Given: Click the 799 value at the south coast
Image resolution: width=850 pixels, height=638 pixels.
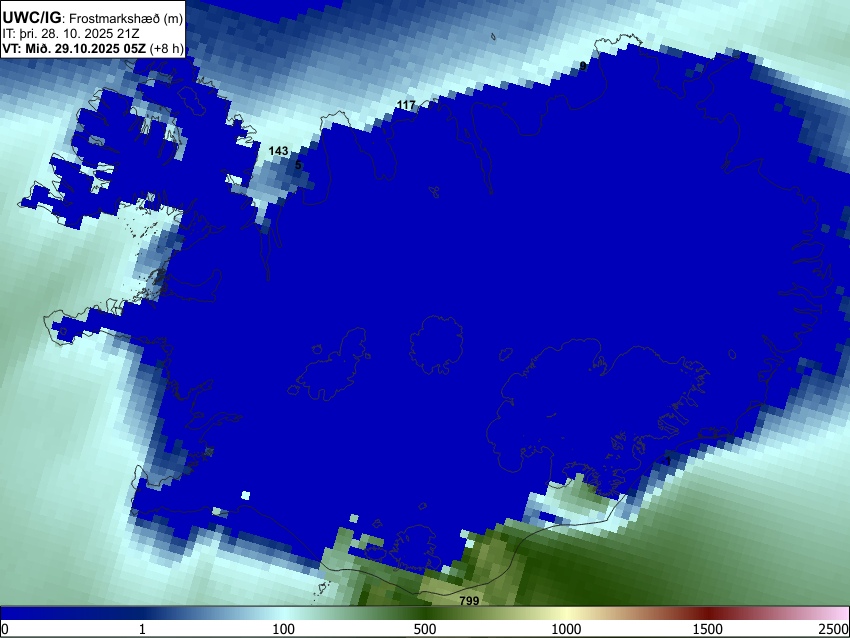Looking at the screenshot, I should (x=469, y=601).
